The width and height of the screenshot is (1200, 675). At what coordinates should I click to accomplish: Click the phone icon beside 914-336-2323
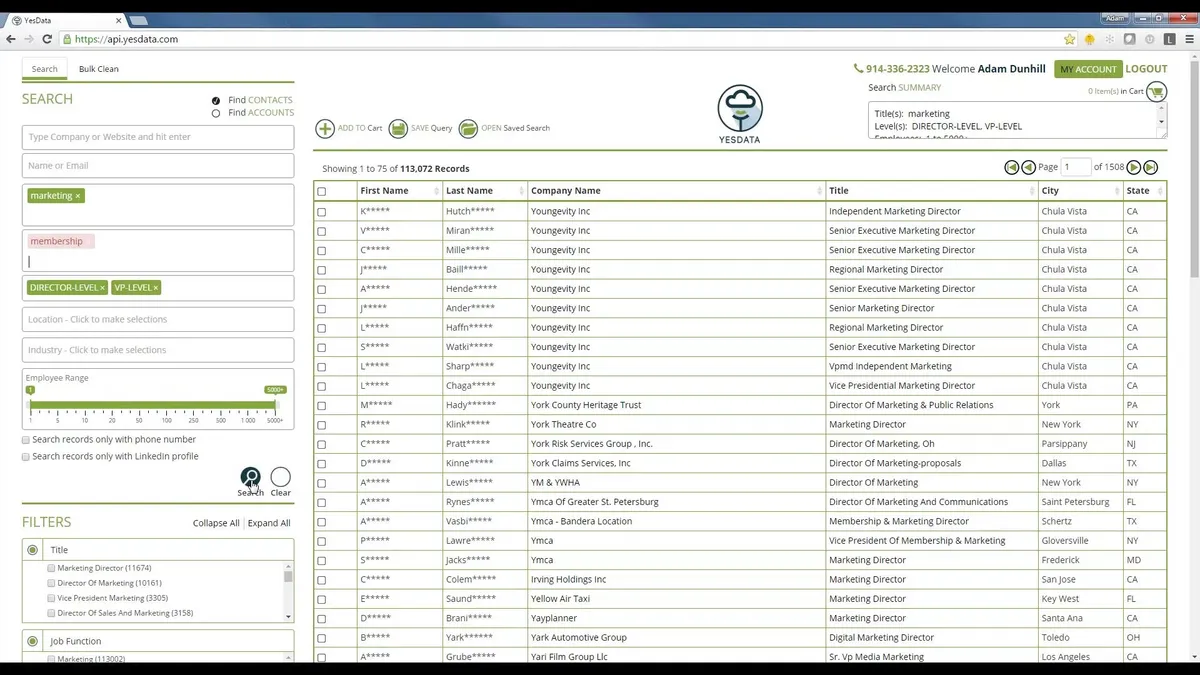858,69
